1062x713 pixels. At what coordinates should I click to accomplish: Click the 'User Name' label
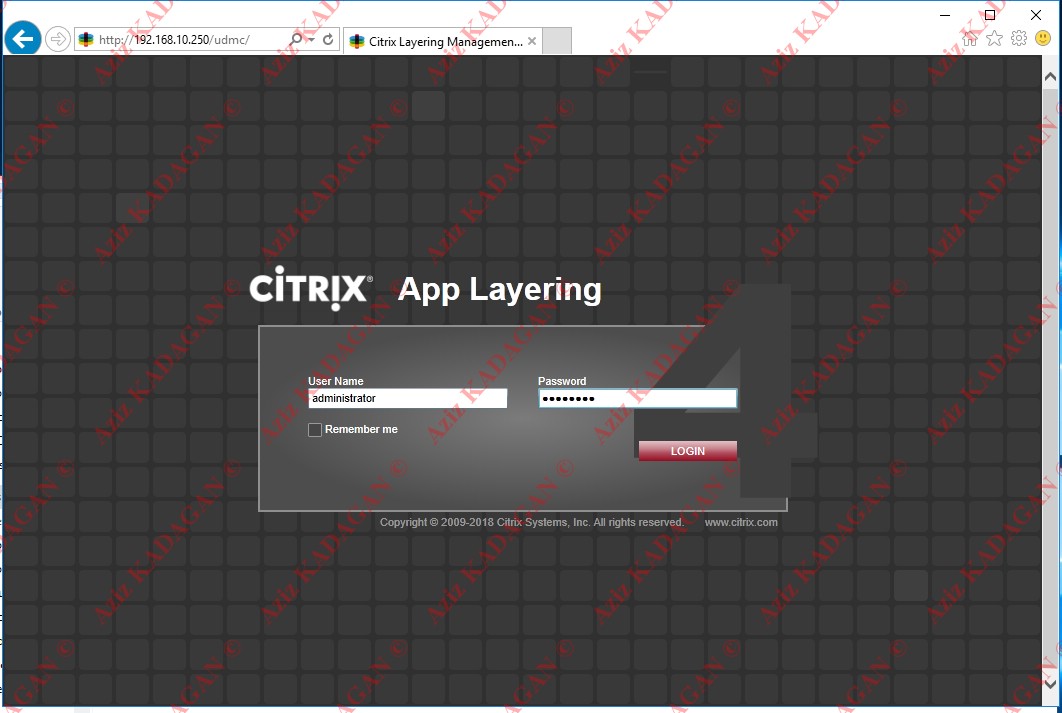[x=336, y=381]
